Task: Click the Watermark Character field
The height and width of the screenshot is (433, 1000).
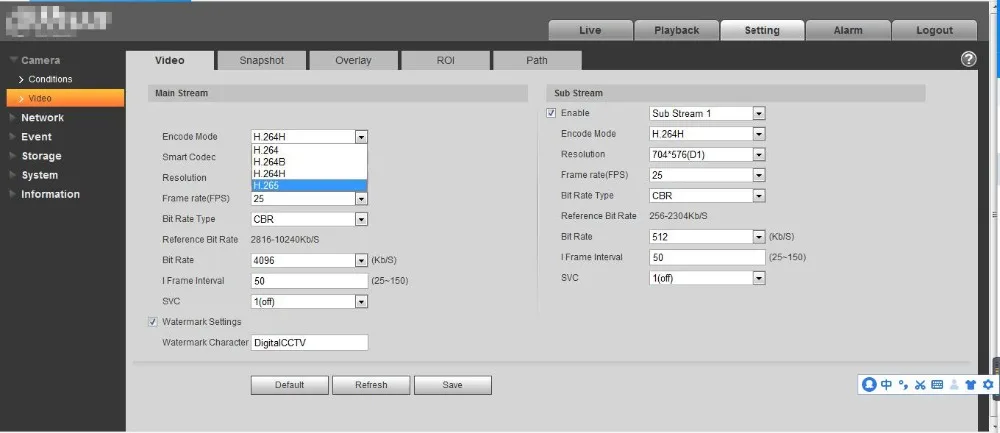Action: pyautogui.click(x=309, y=342)
